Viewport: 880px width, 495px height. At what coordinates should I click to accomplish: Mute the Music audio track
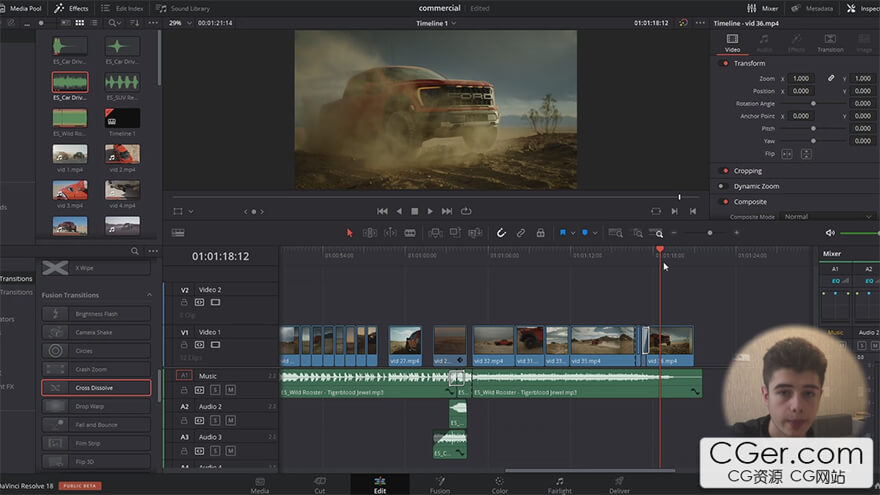click(x=230, y=389)
